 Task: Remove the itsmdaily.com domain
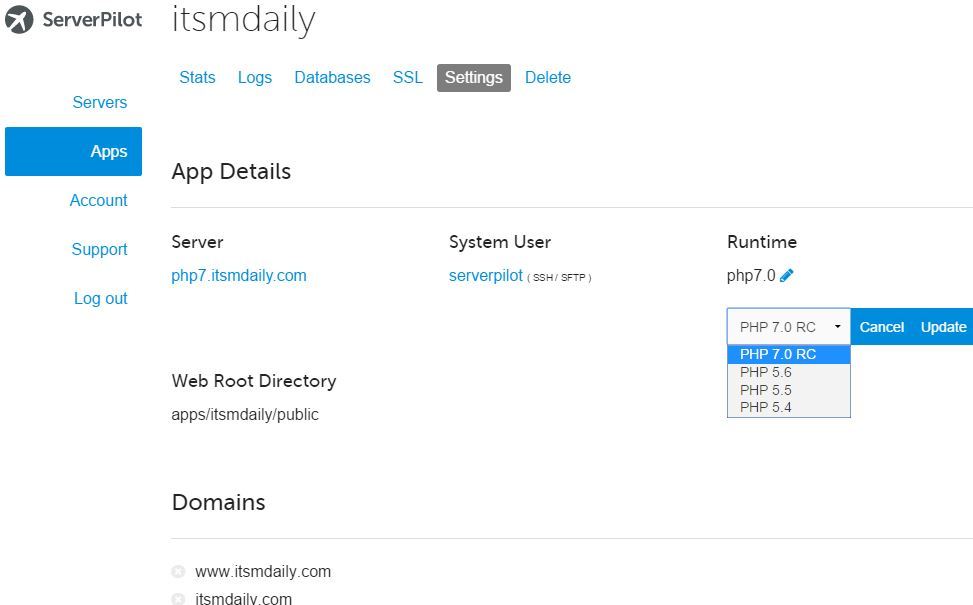(178, 598)
